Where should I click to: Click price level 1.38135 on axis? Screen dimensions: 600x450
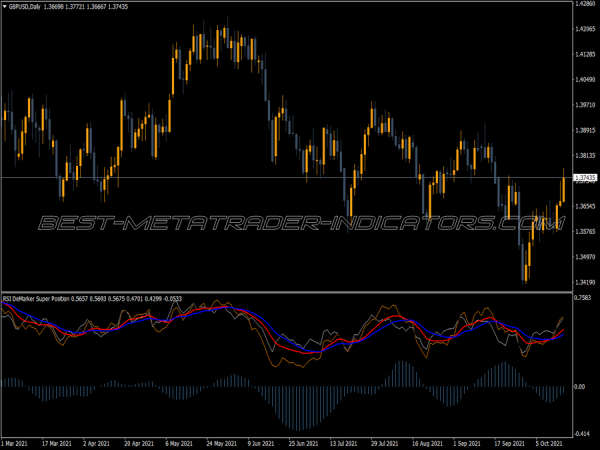coord(585,156)
